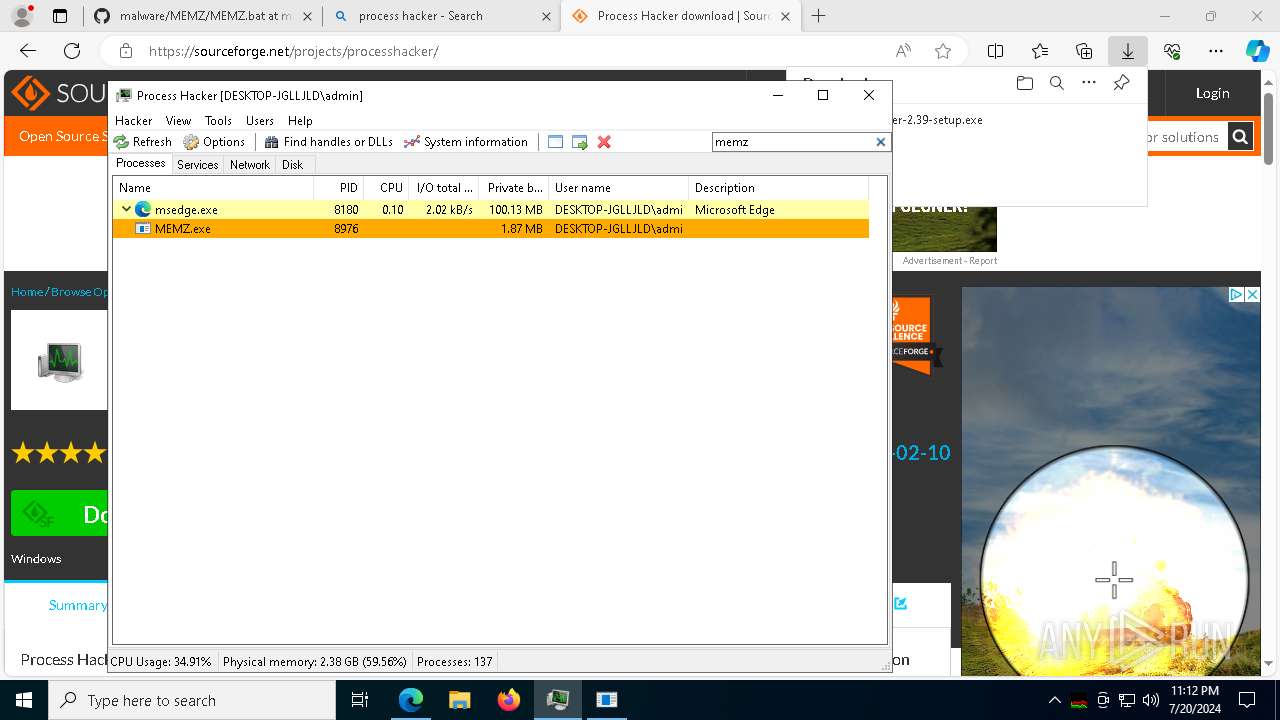
Task: Click the Refresh toolbar button
Action: [x=142, y=142]
